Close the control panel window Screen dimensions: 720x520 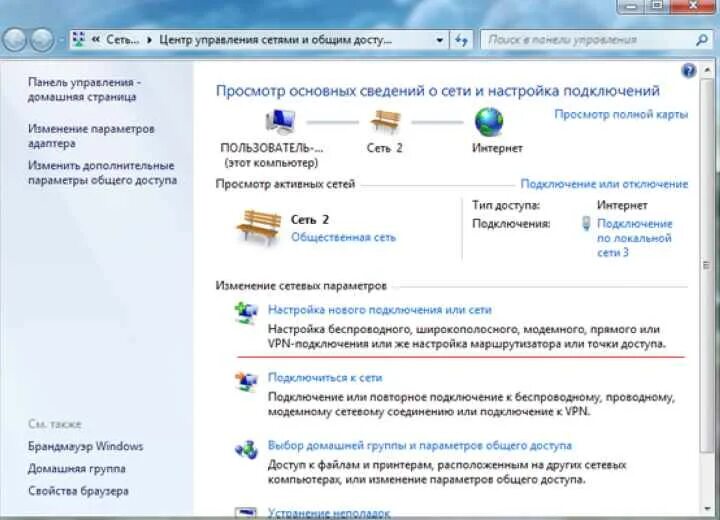coord(694,6)
